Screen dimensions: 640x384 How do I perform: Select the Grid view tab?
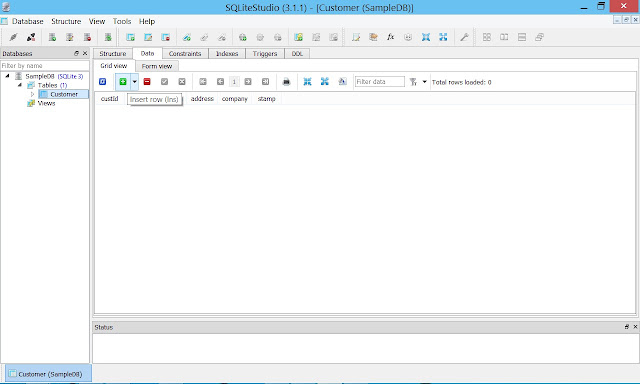tap(114, 66)
